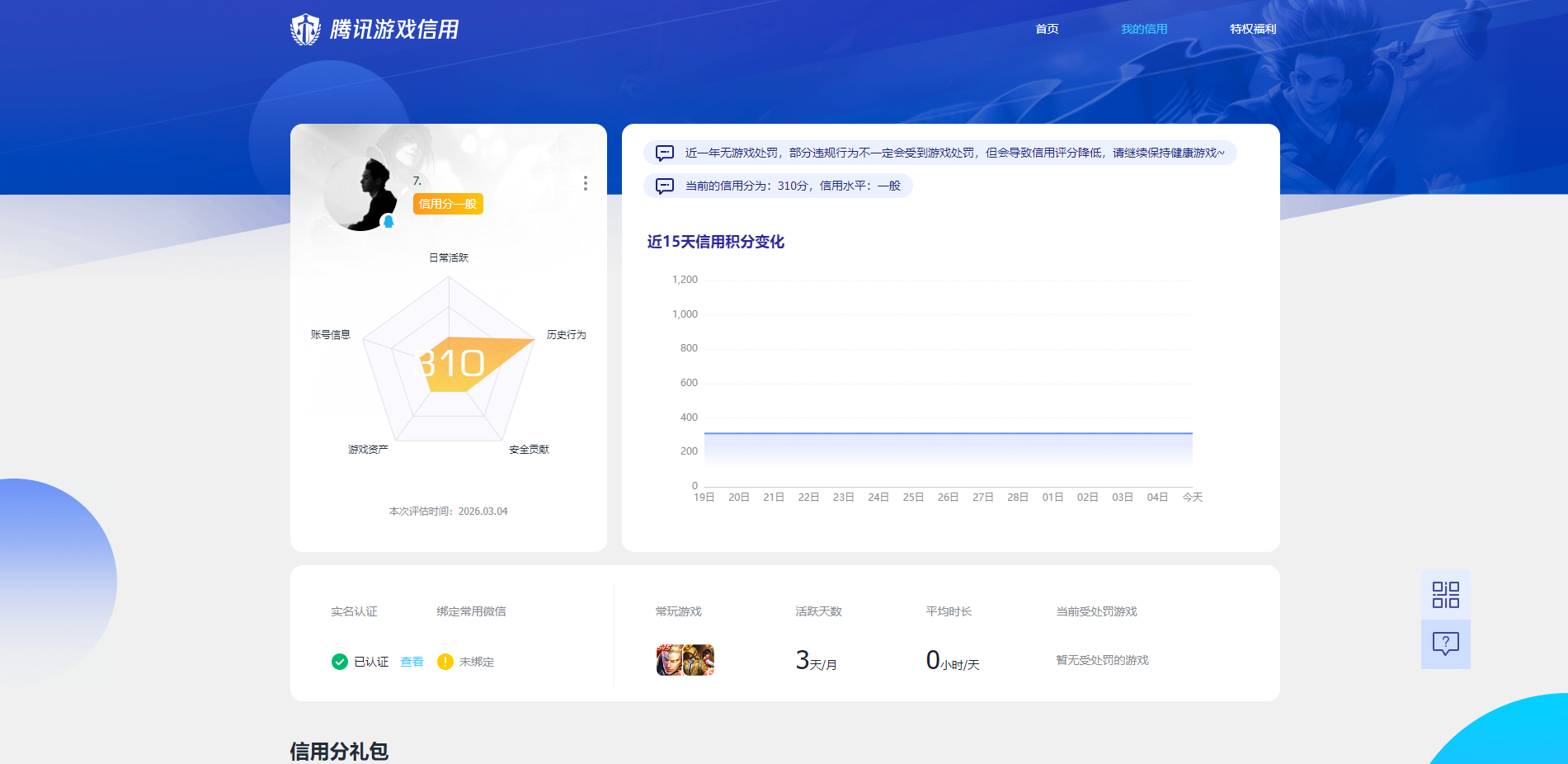Expand 历史行为 on the radar chart
Image resolution: width=1568 pixels, height=764 pixels.
[x=565, y=335]
